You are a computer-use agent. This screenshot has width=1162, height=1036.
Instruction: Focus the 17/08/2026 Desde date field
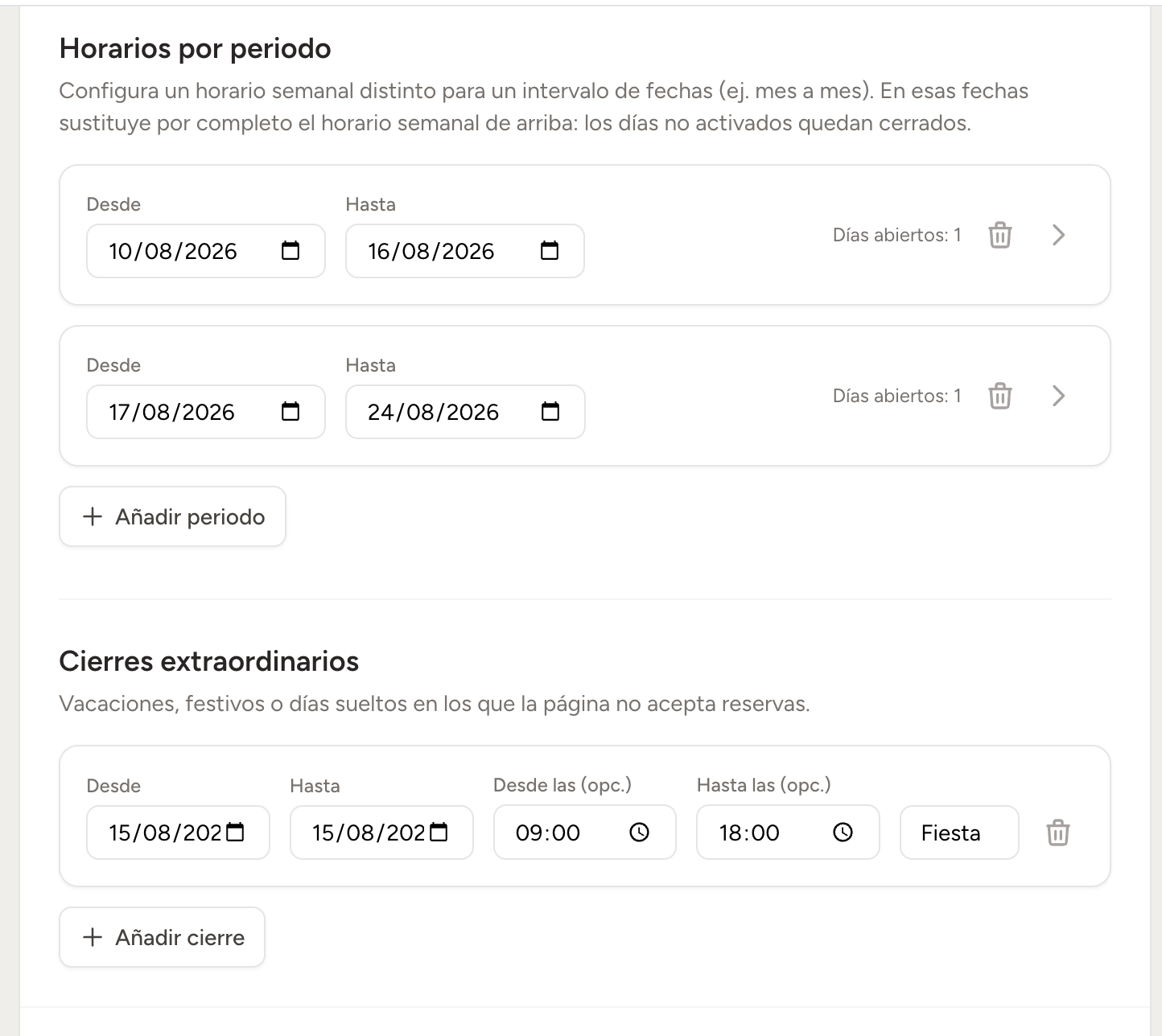(206, 412)
